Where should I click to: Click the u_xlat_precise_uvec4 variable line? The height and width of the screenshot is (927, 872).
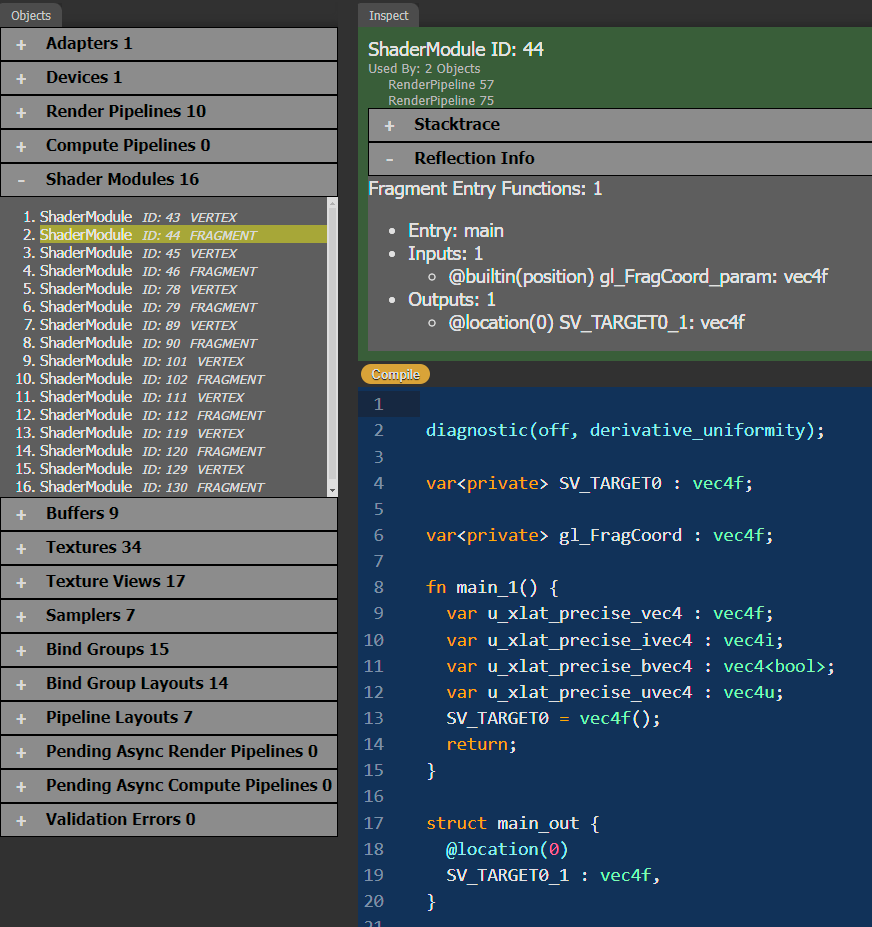(615, 693)
